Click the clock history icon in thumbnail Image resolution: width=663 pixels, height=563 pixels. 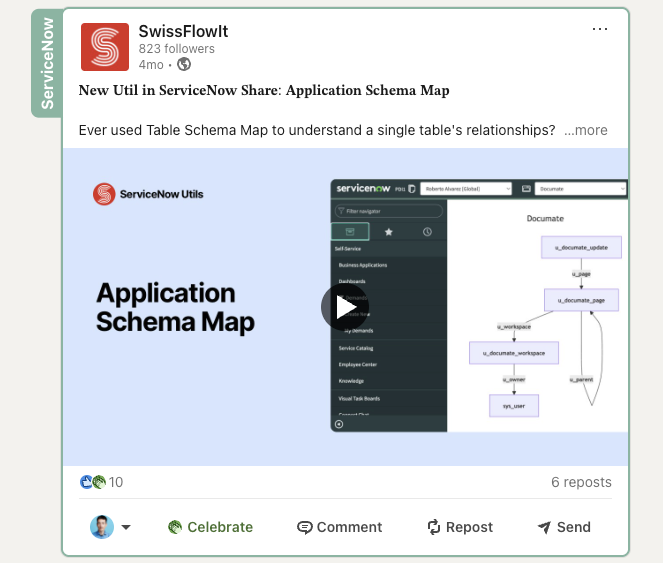tap(427, 232)
